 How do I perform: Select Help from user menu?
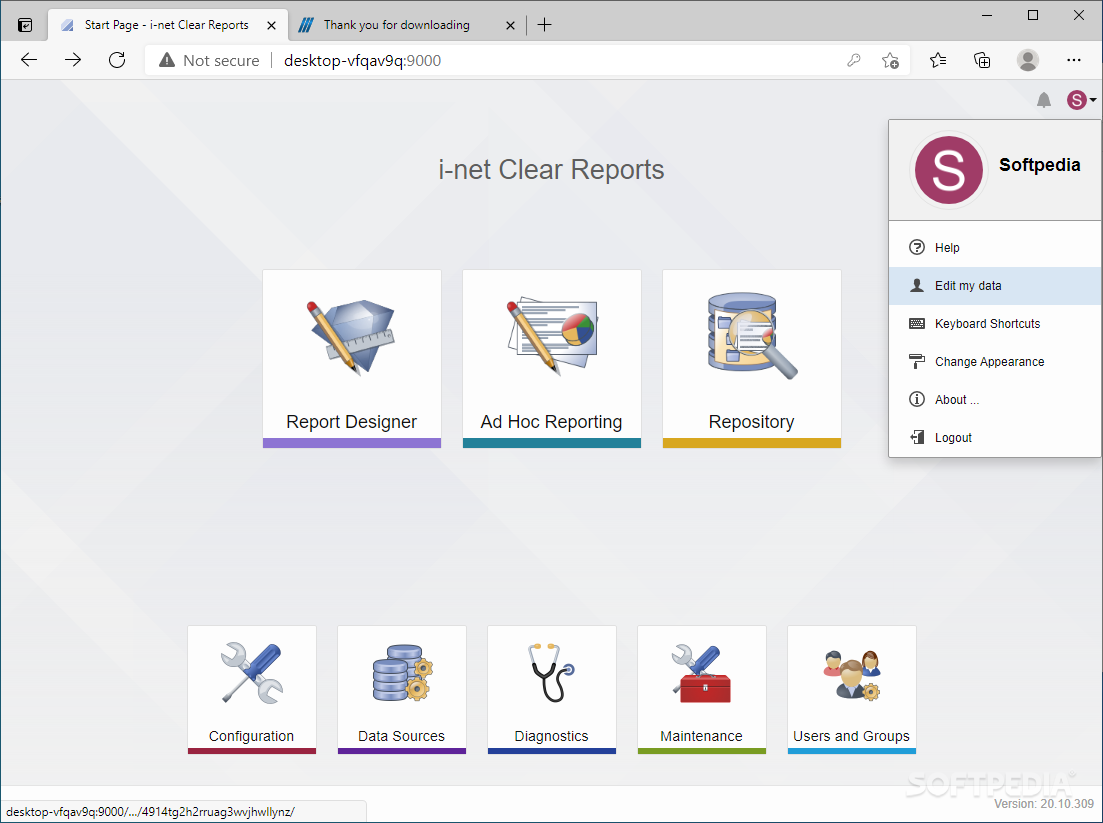[x=995, y=248]
